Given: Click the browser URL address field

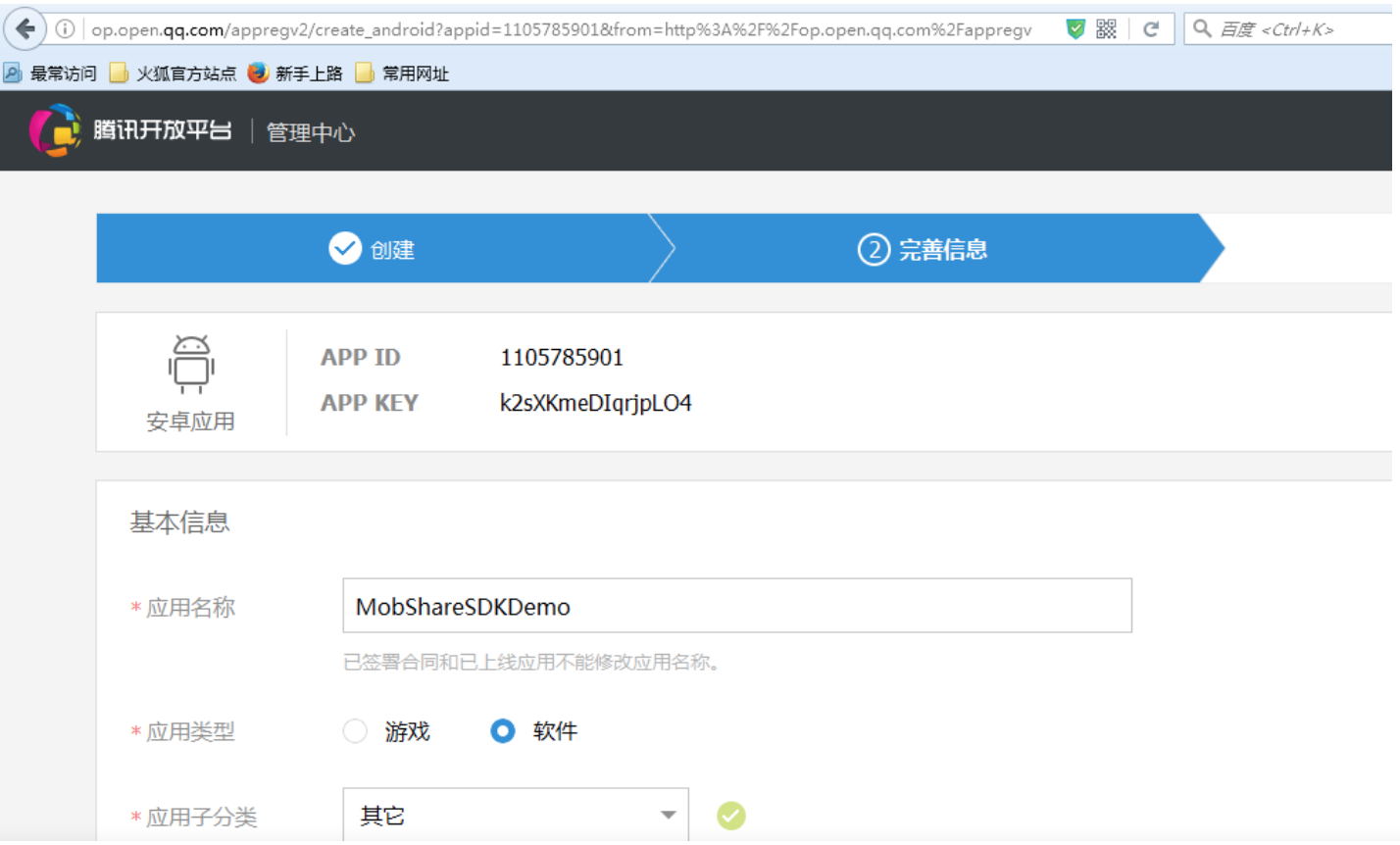Looking at the screenshot, I should (561, 29).
